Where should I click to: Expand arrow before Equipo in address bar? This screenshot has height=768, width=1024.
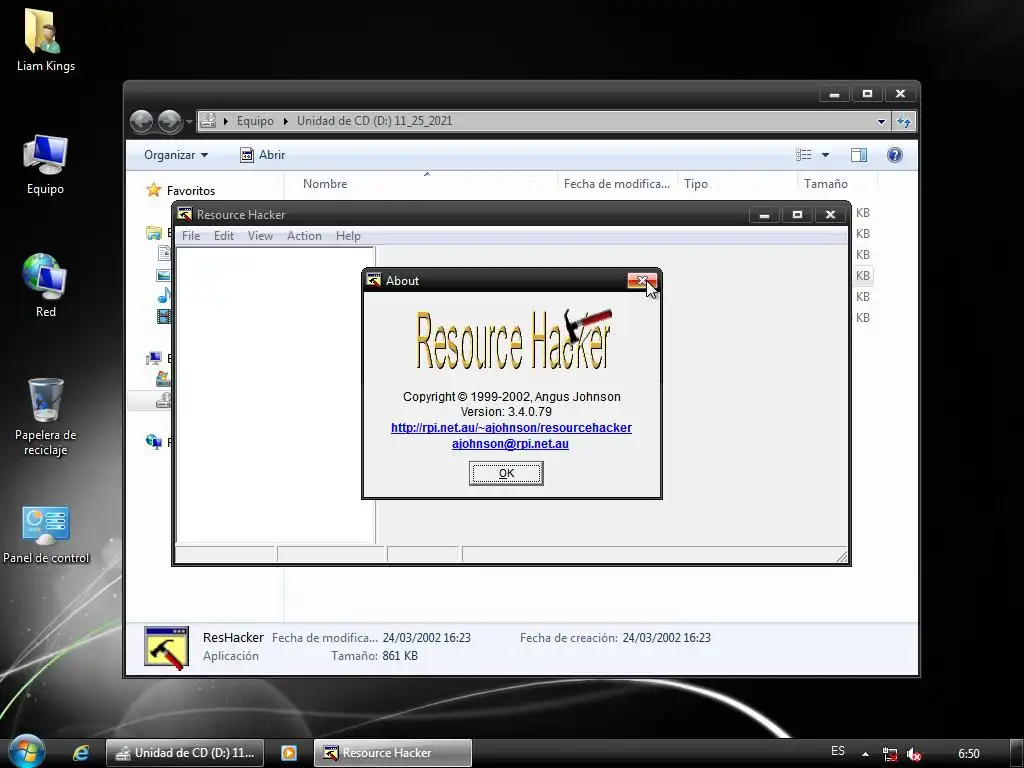tap(225, 121)
